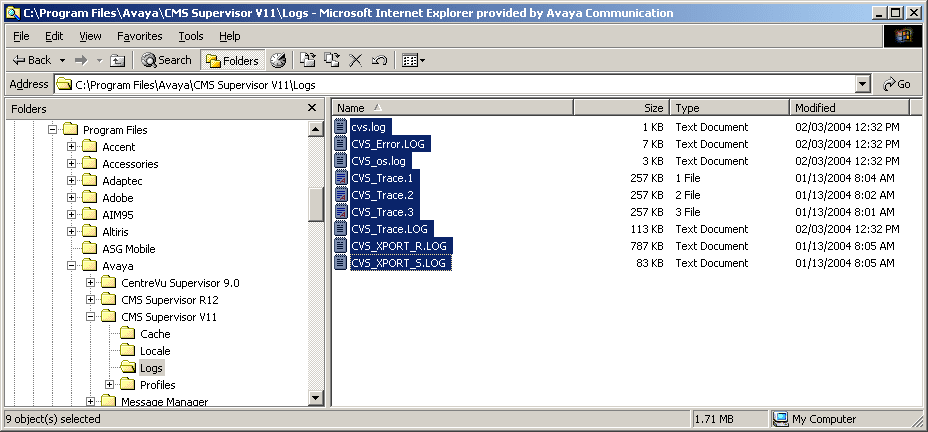This screenshot has width=928, height=432.
Task: Open the Views dropdown button
Action: coord(413,60)
